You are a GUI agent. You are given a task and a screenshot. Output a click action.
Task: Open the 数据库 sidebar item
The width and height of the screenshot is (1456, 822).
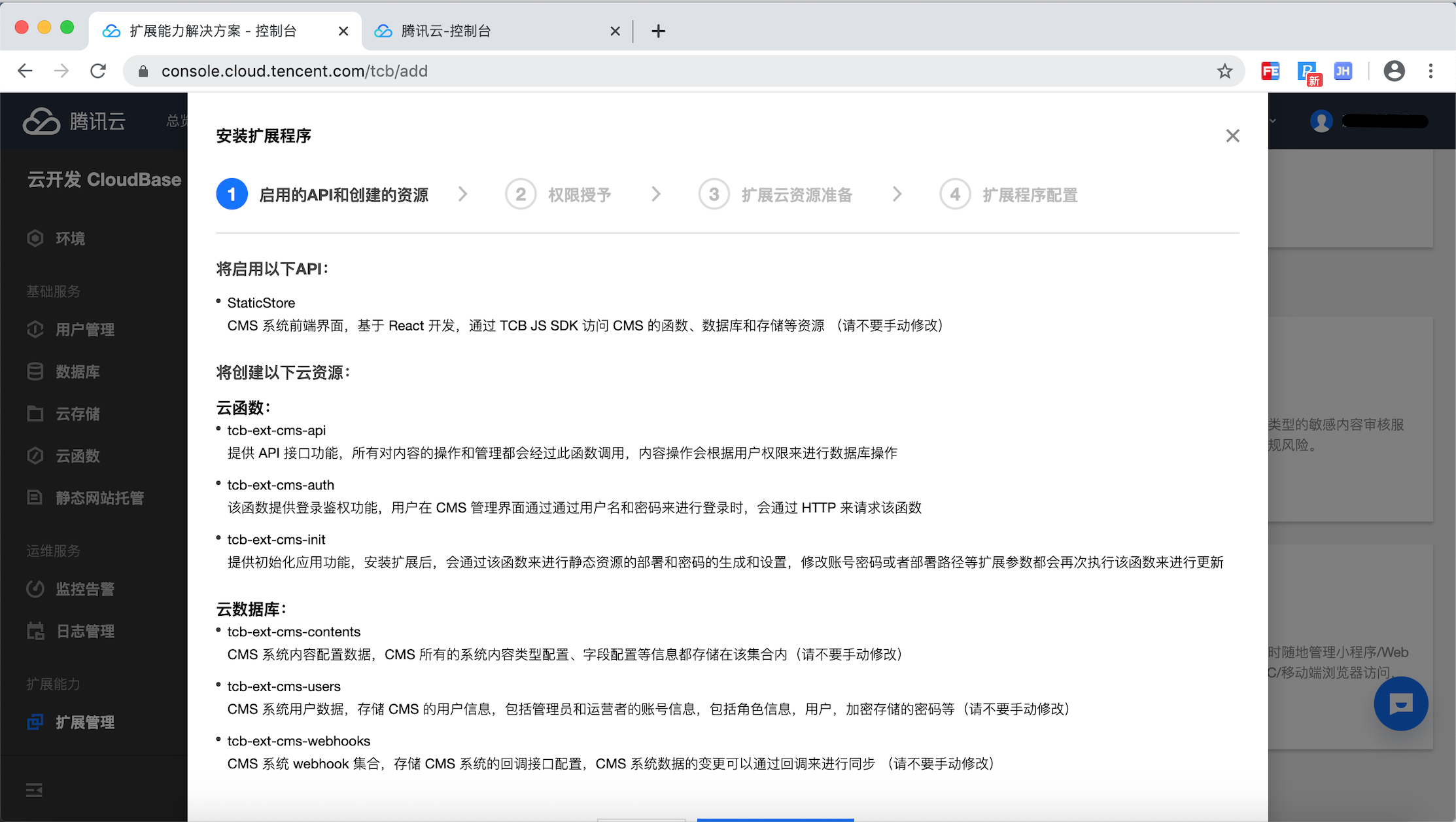tap(77, 372)
